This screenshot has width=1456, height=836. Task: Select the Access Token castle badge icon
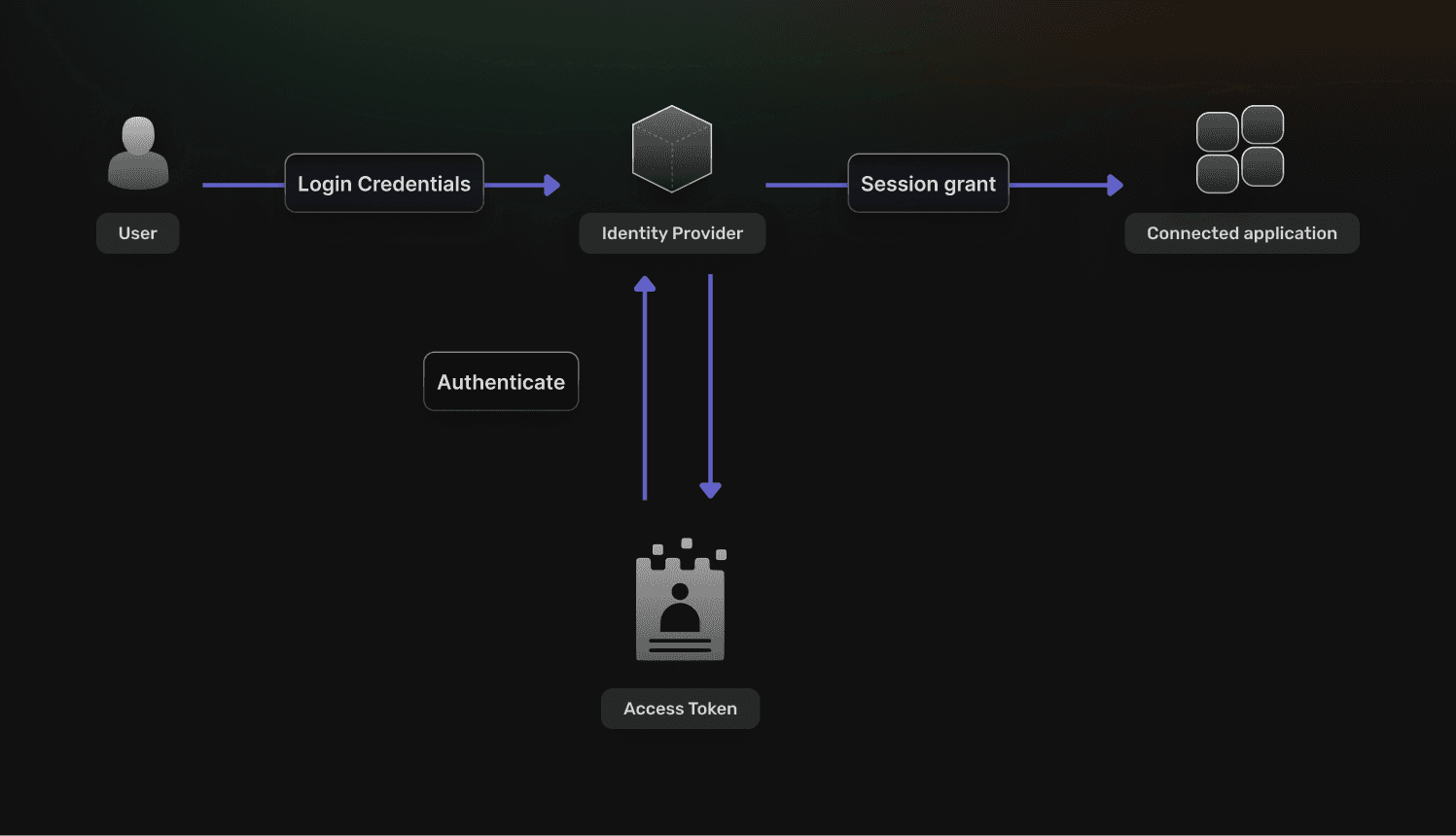[681, 600]
